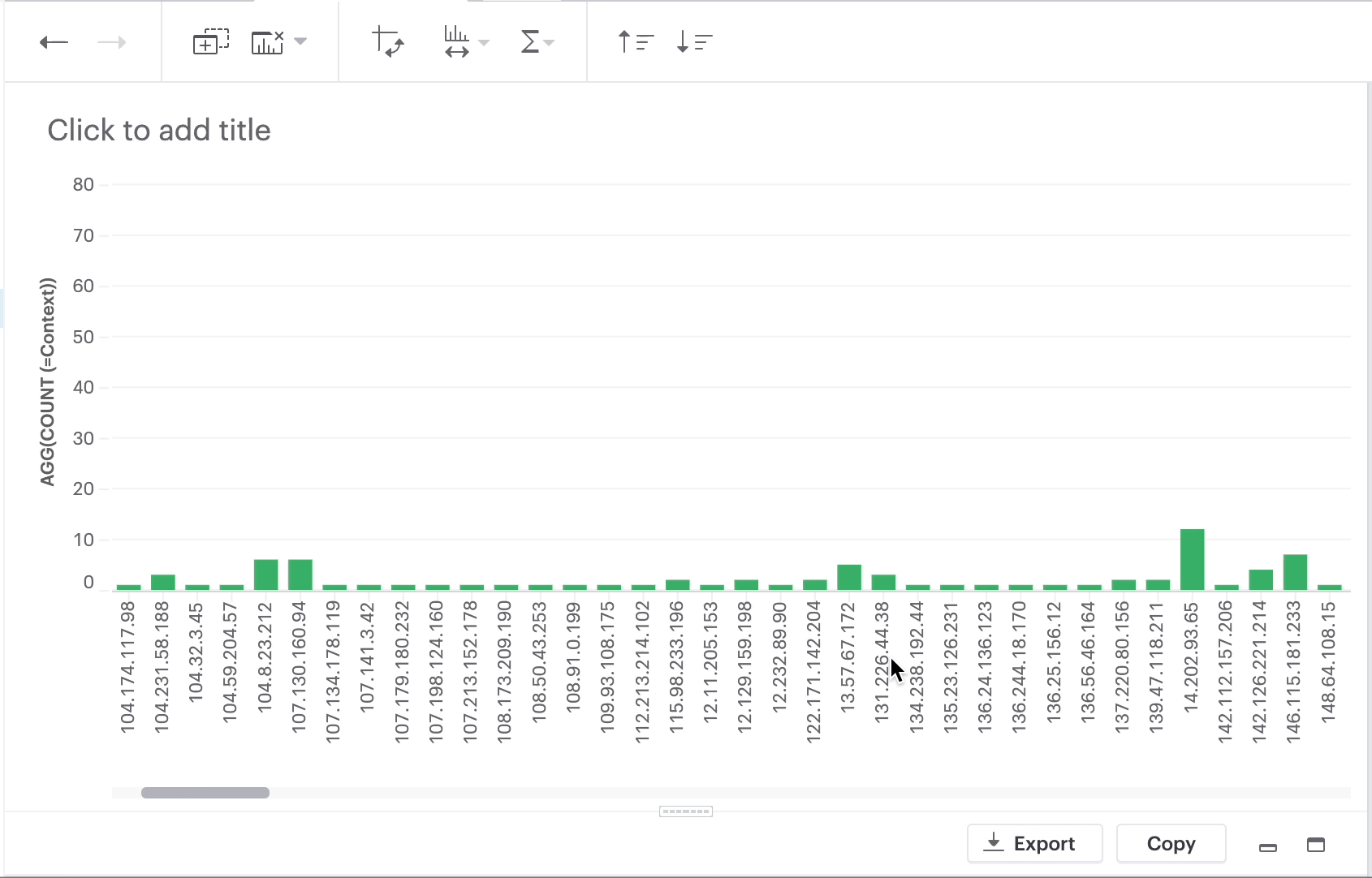Click the Export button
Screen dimensions: 1372x878
point(1034,843)
